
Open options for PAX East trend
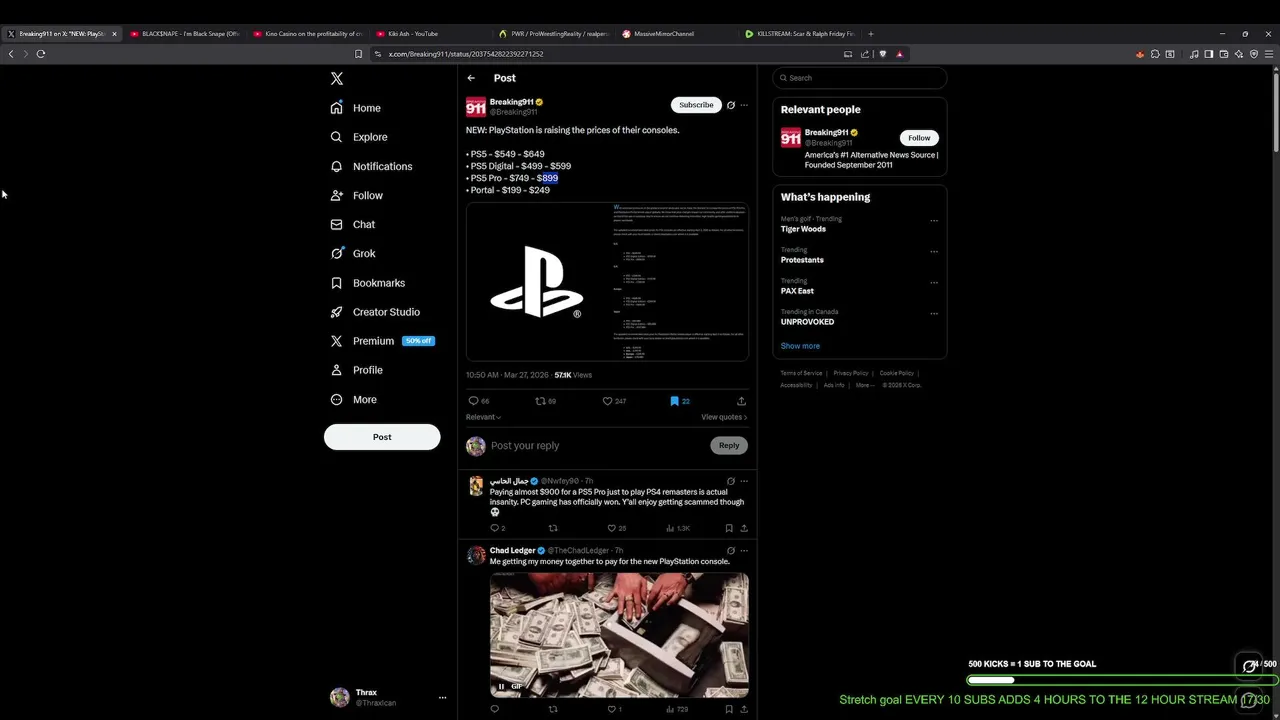[x=934, y=283]
